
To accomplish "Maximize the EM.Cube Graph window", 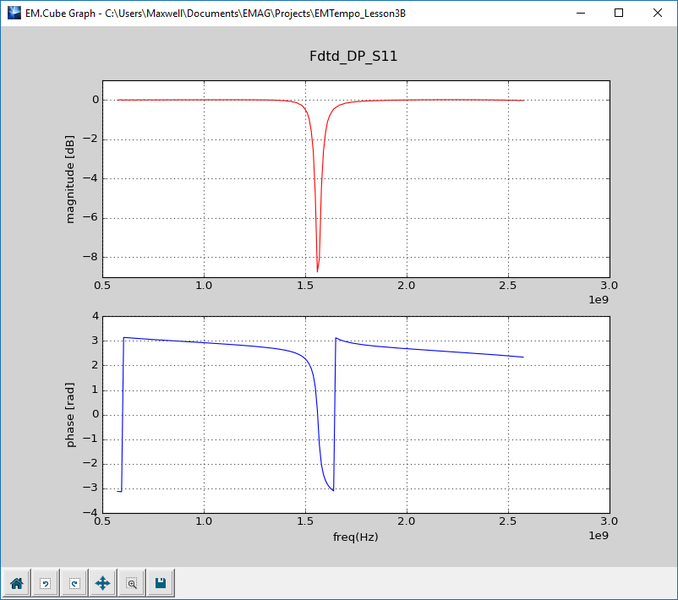I will coord(618,12).
